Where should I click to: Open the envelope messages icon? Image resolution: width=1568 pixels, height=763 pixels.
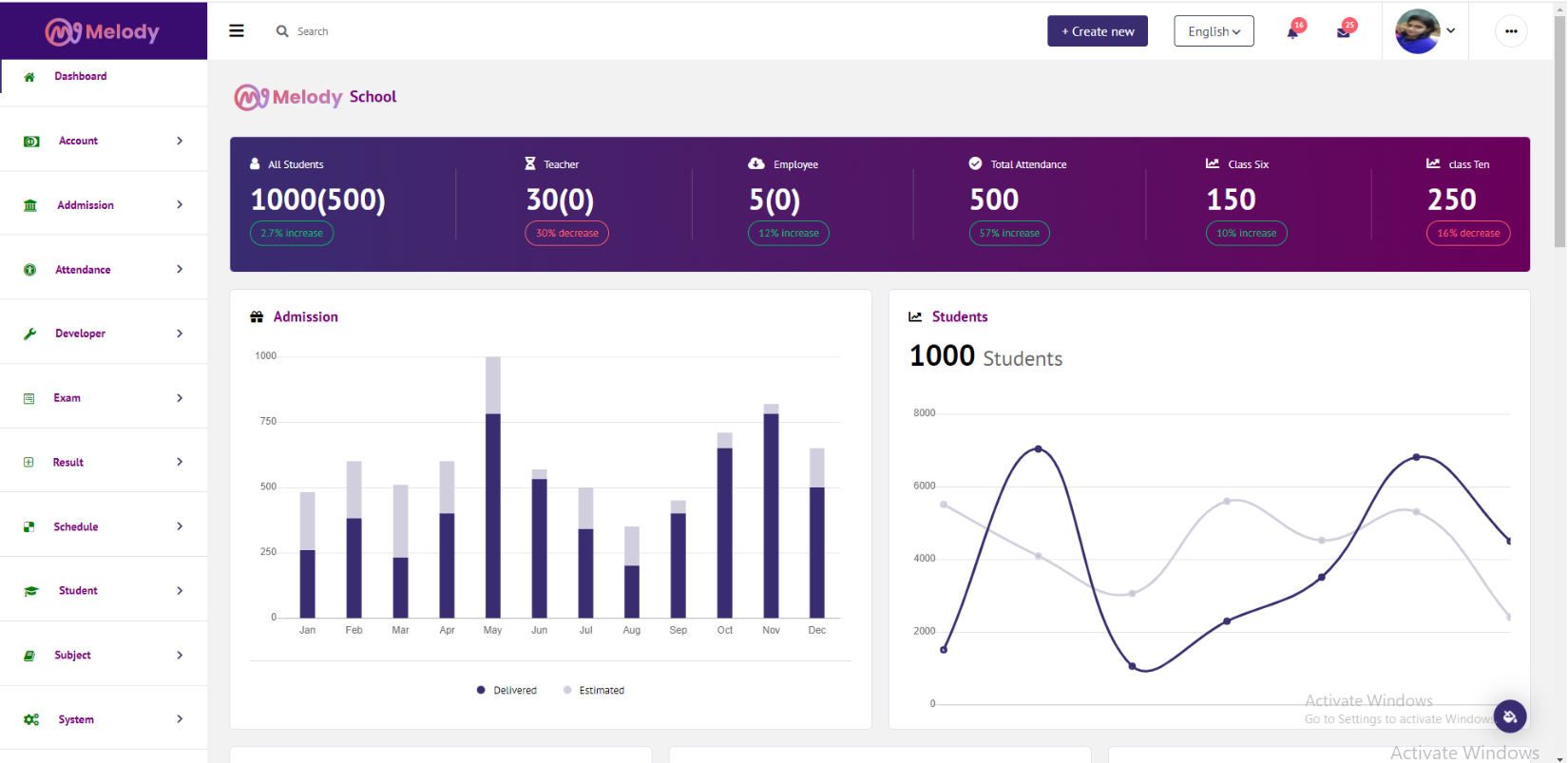pyautogui.click(x=1343, y=32)
